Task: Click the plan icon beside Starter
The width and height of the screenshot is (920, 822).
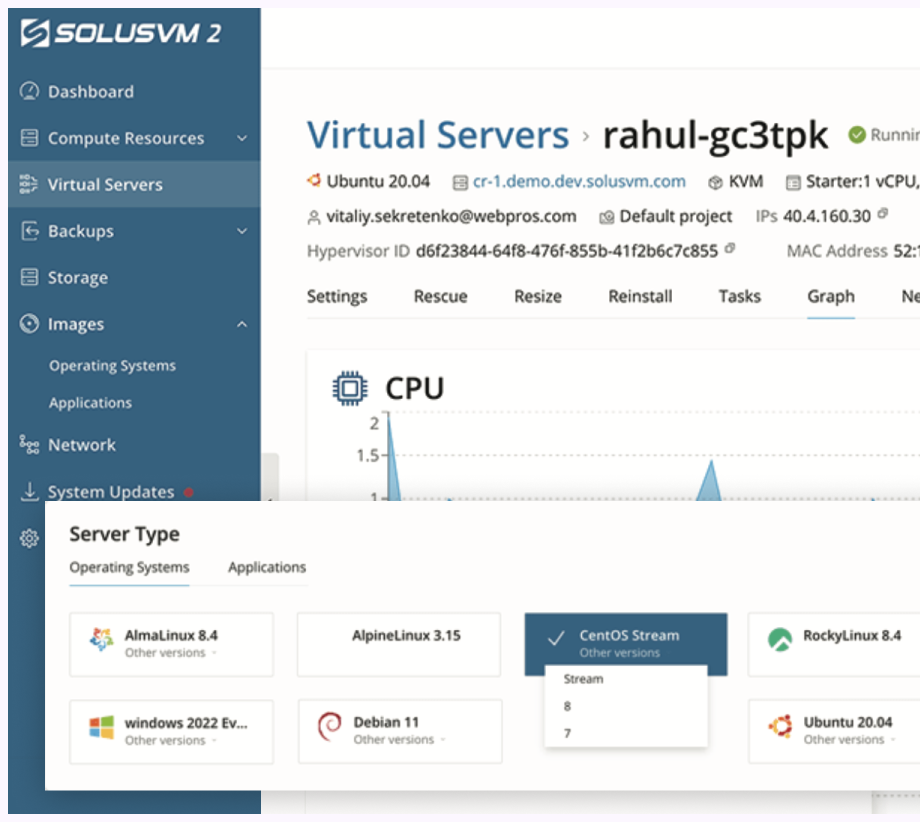Action: tap(793, 182)
